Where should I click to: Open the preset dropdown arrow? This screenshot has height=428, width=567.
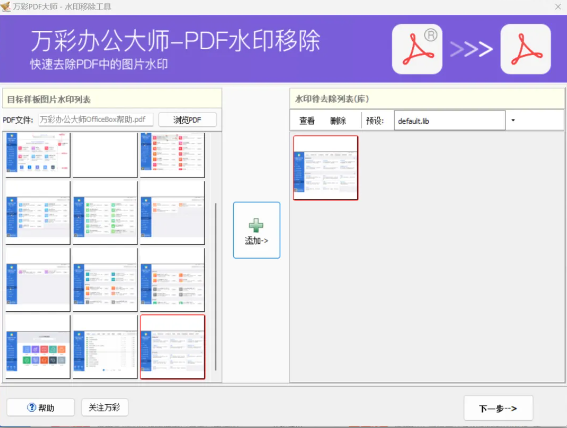tap(513, 120)
